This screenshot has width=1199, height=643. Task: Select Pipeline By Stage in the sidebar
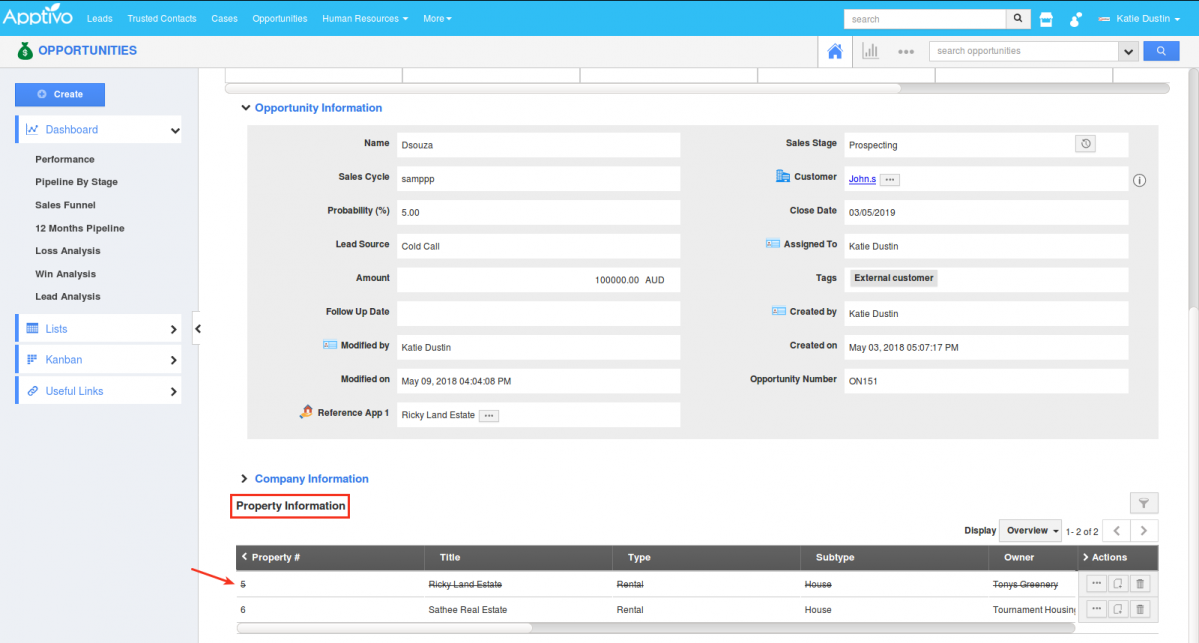[76, 182]
